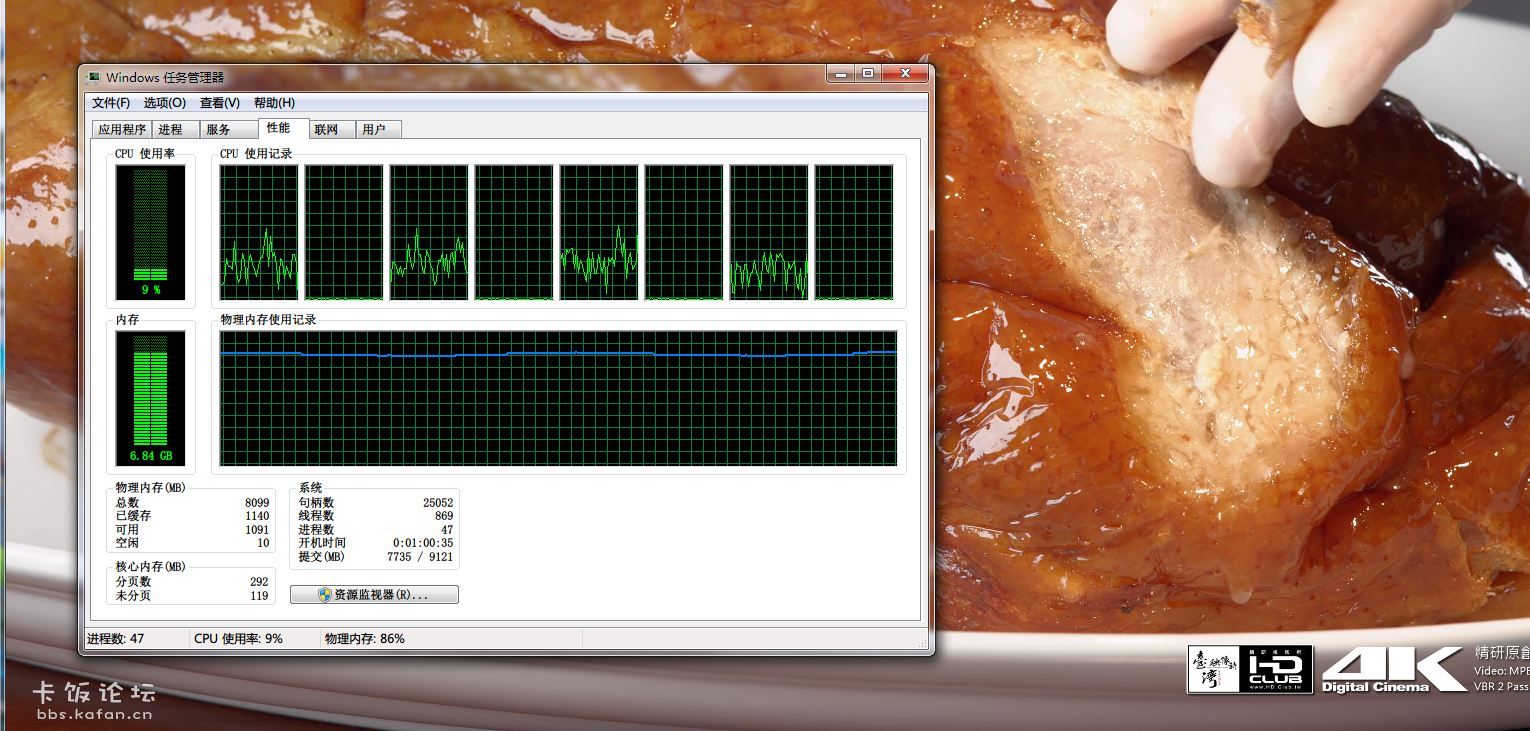Open the 帮助(H) menu
Image resolution: width=1530 pixels, height=731 pixels.
tap(274, 103)
